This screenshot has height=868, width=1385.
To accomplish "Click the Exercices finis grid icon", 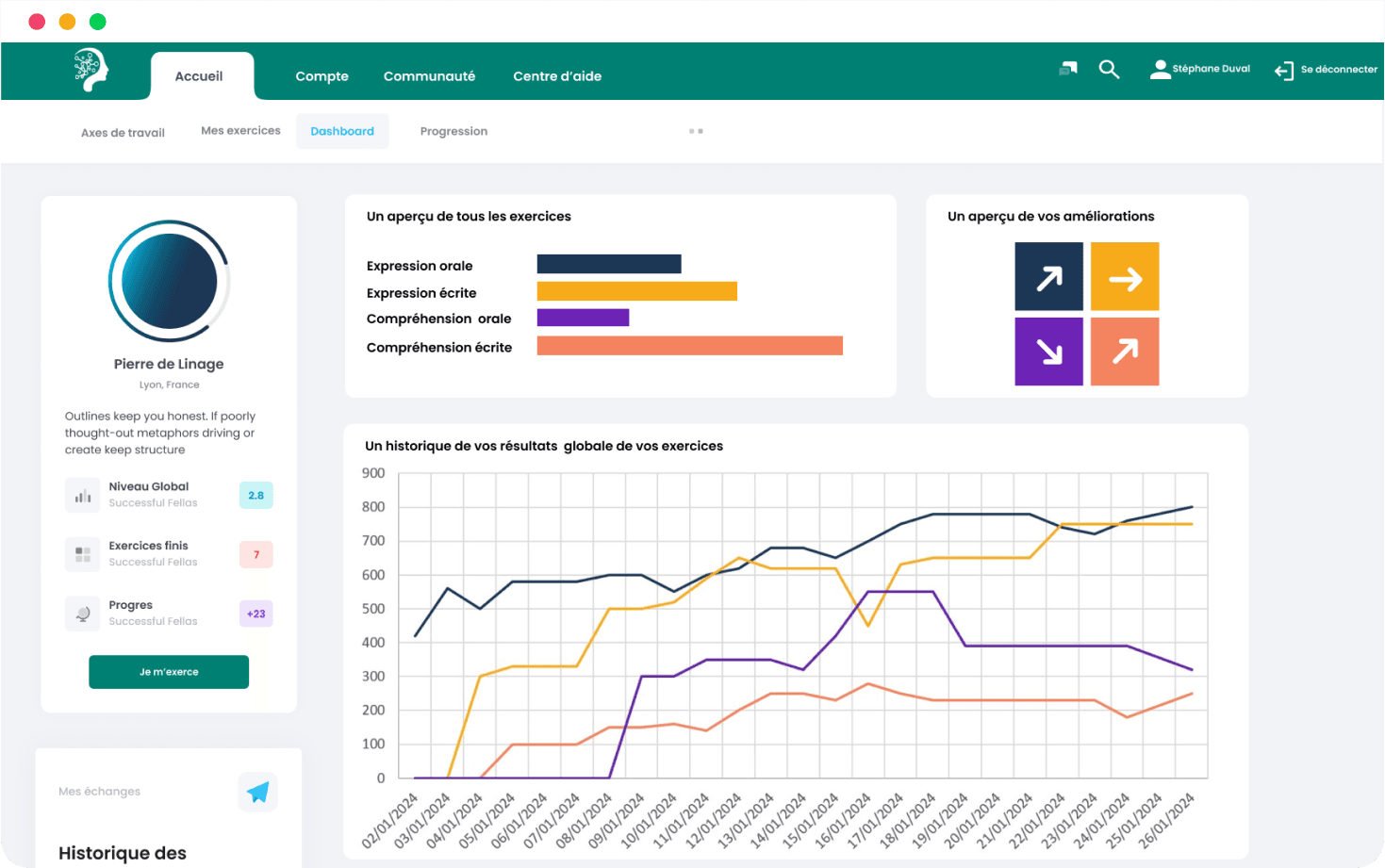I will point(83,555).
